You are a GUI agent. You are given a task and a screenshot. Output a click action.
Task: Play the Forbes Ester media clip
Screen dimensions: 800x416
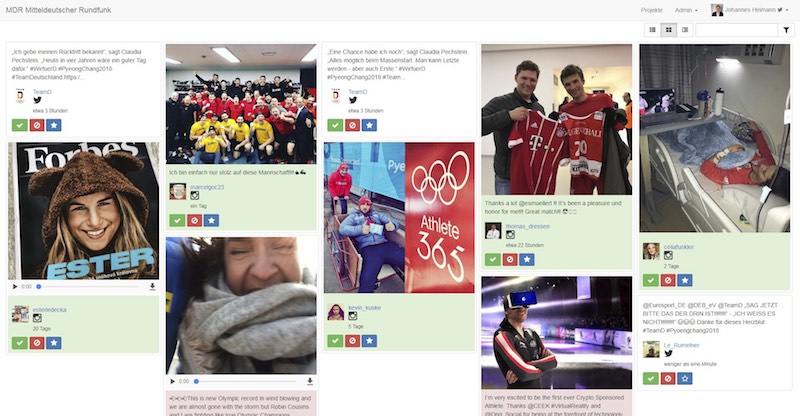(15, 287)
